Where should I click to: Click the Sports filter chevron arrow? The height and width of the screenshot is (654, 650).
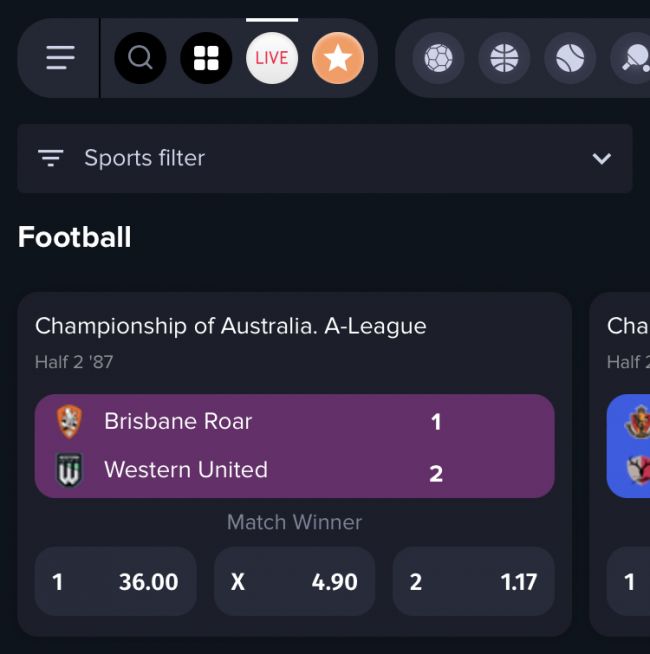pyautogui.click(x=601, y=158)
